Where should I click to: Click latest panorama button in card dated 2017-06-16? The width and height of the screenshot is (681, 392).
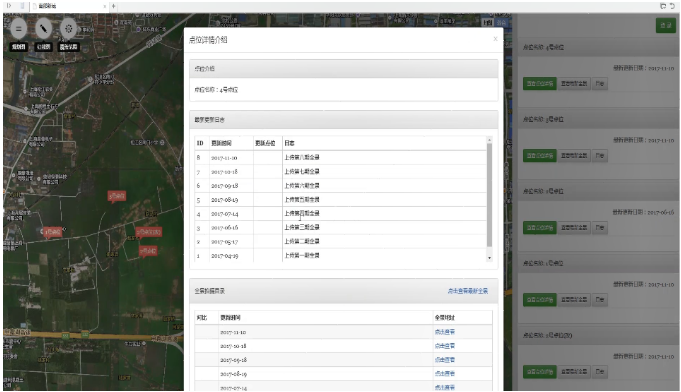[x=574, y=227]
